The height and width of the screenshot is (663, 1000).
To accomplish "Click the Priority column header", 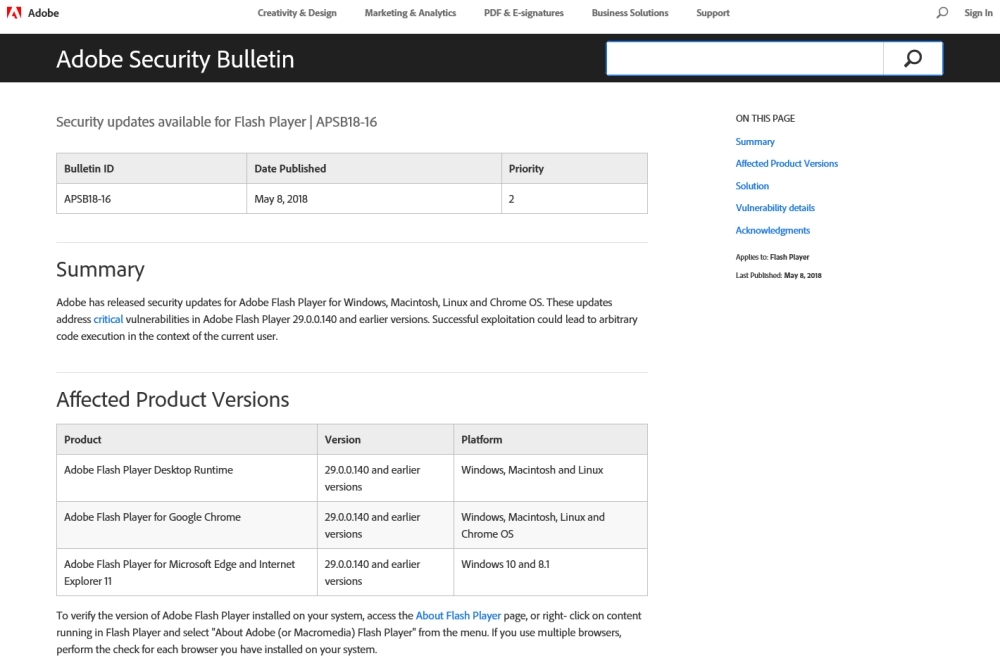I will tap(574, 168).
